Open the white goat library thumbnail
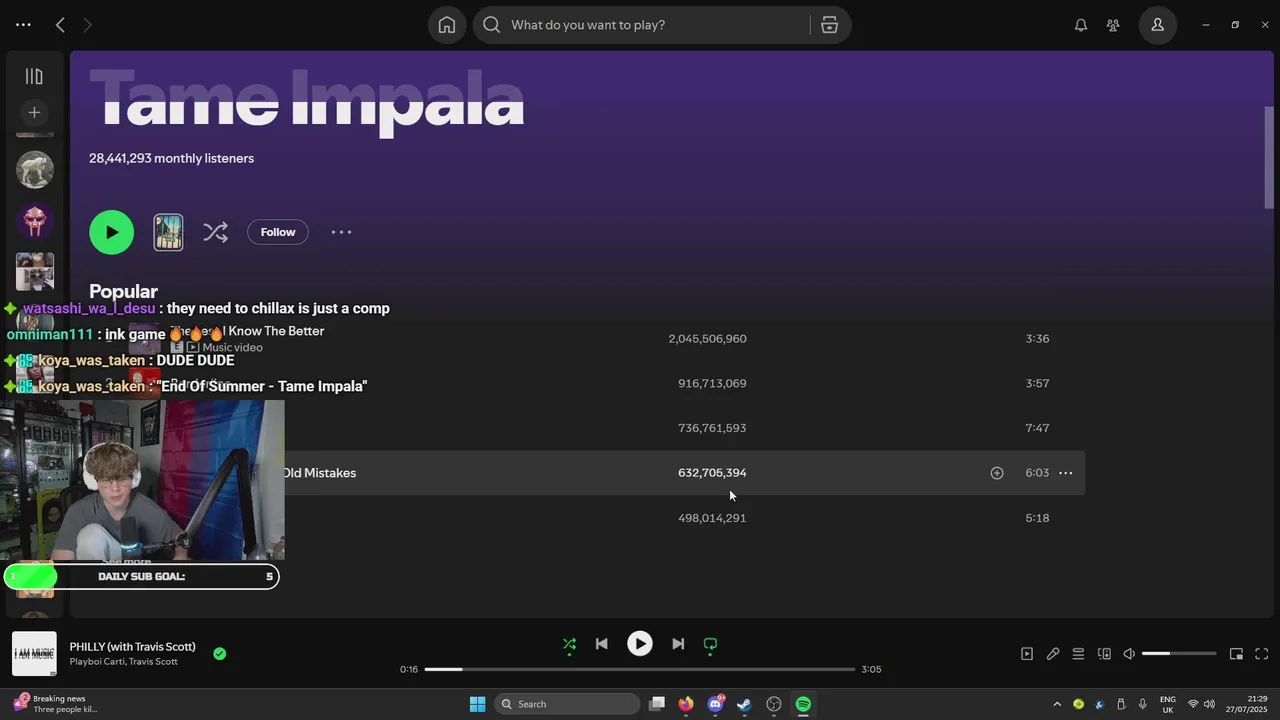Screen dimensions: 1280x720 click(x=35, y=170)
